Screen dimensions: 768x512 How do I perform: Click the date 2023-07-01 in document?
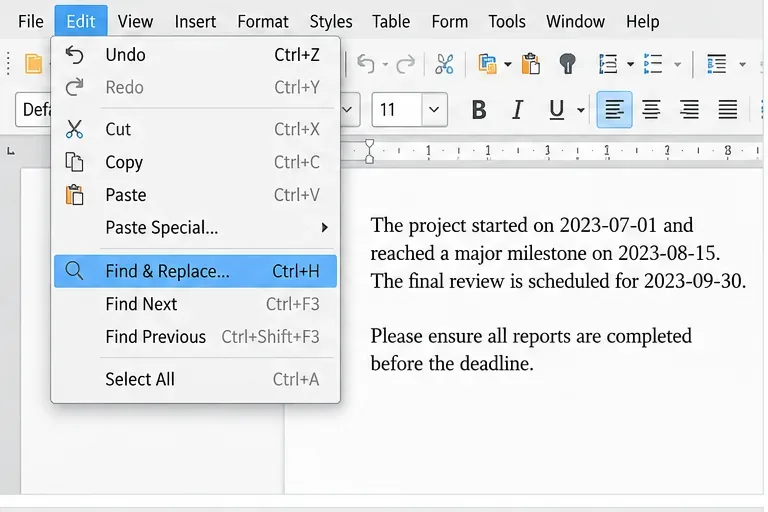click(x=608, y=225)
